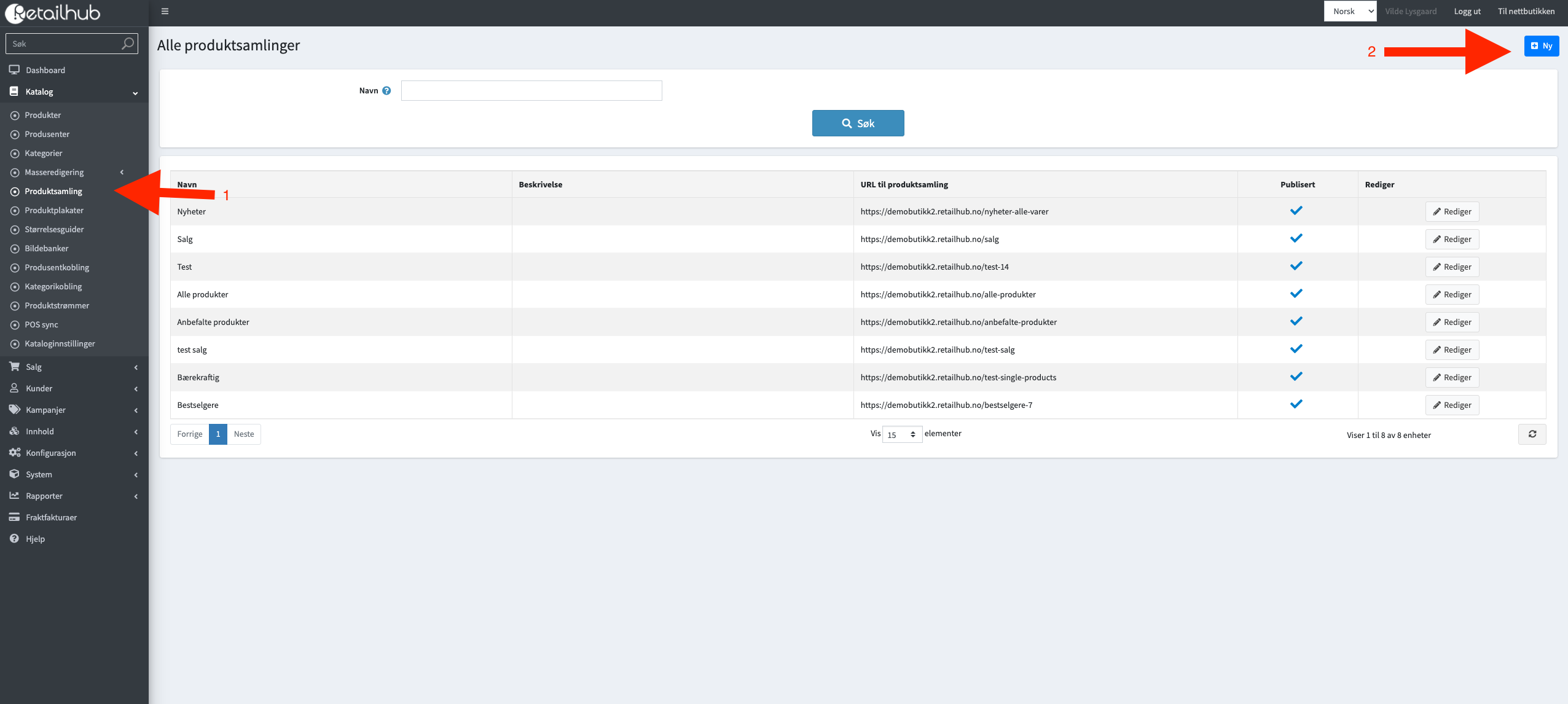Click the table refresh icon button

tap(1532, 434)
